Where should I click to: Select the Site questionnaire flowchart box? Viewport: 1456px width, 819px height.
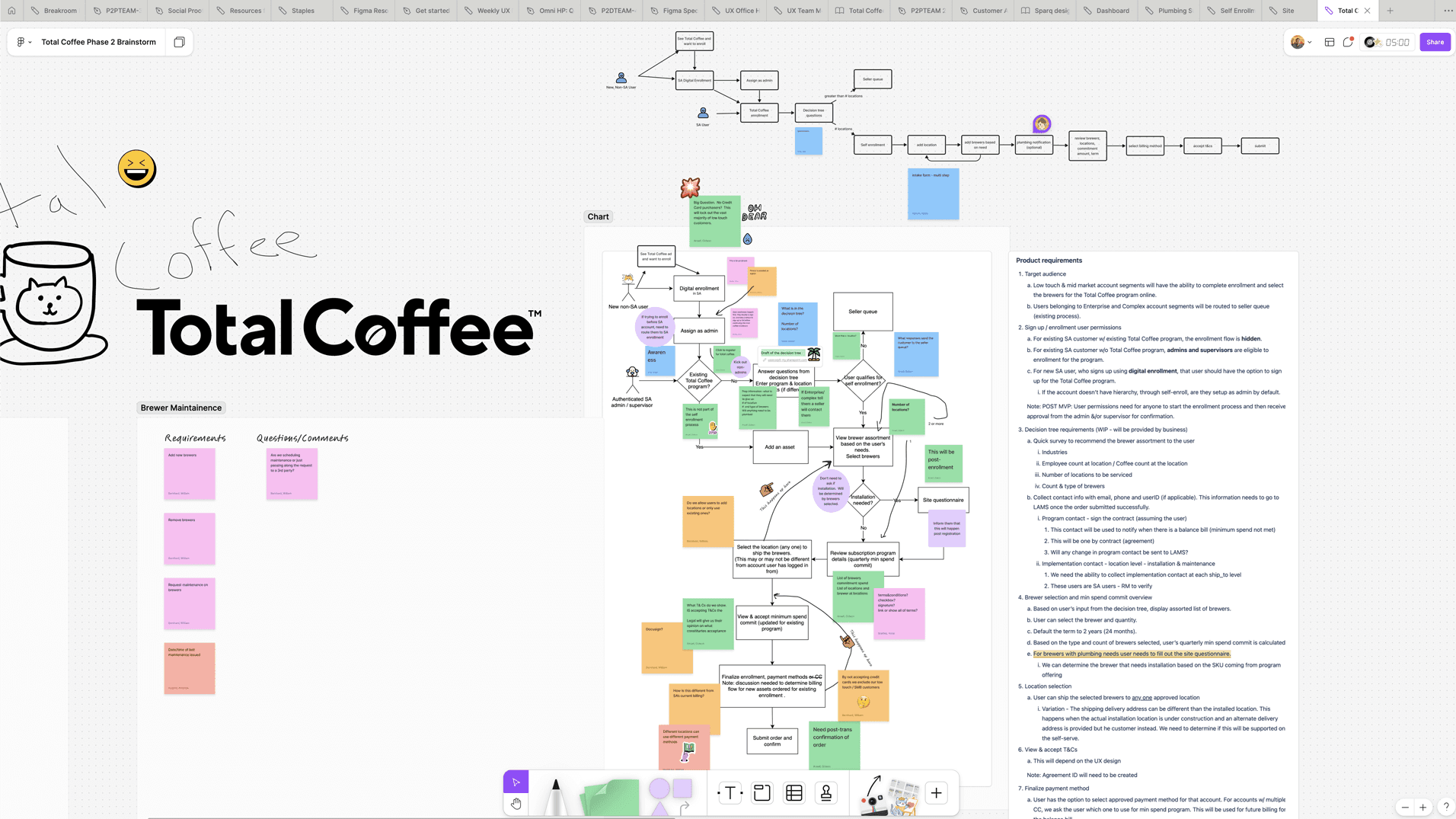[943, 500]
